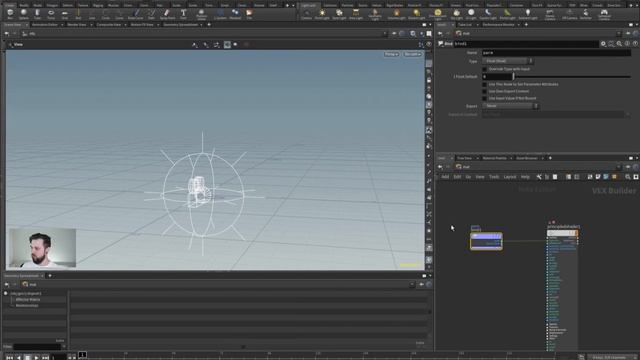Click the Name parameter input field

tap(556, 53)
